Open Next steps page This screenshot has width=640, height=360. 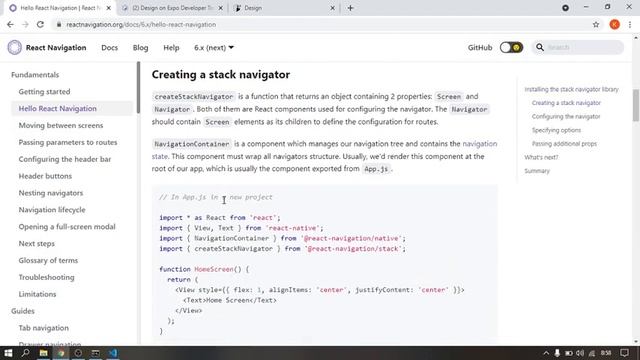36,244
